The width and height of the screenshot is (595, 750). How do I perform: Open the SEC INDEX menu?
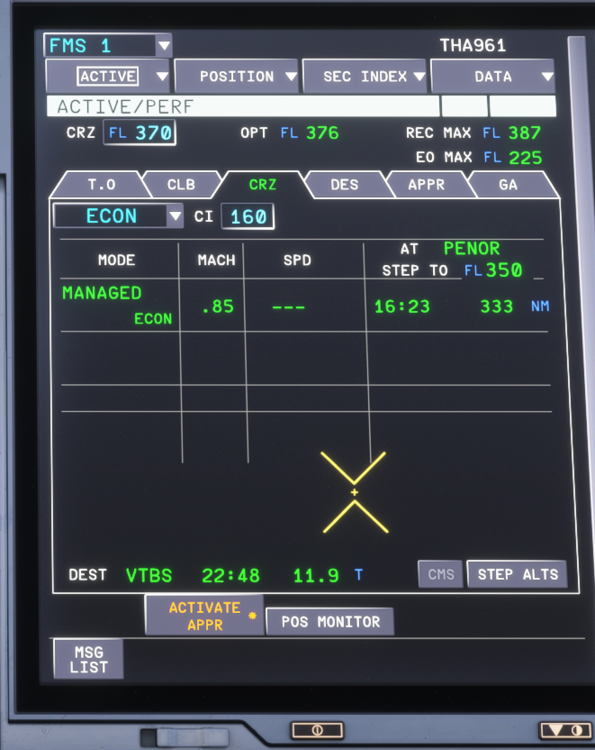click(x=364, y=76)
